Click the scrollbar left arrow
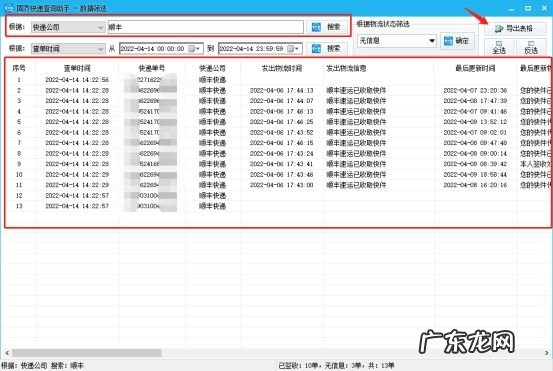This screenshot has width=553, height=371. tap(7, 353)
